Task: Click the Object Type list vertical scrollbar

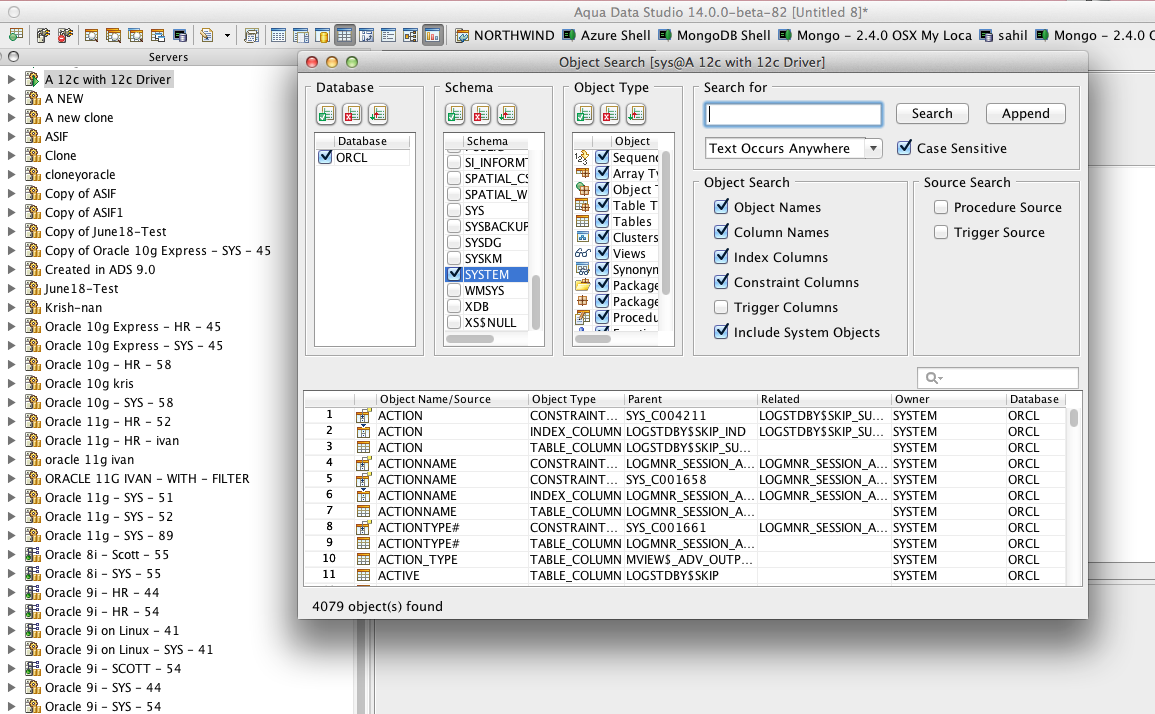Action: (665, 221)
